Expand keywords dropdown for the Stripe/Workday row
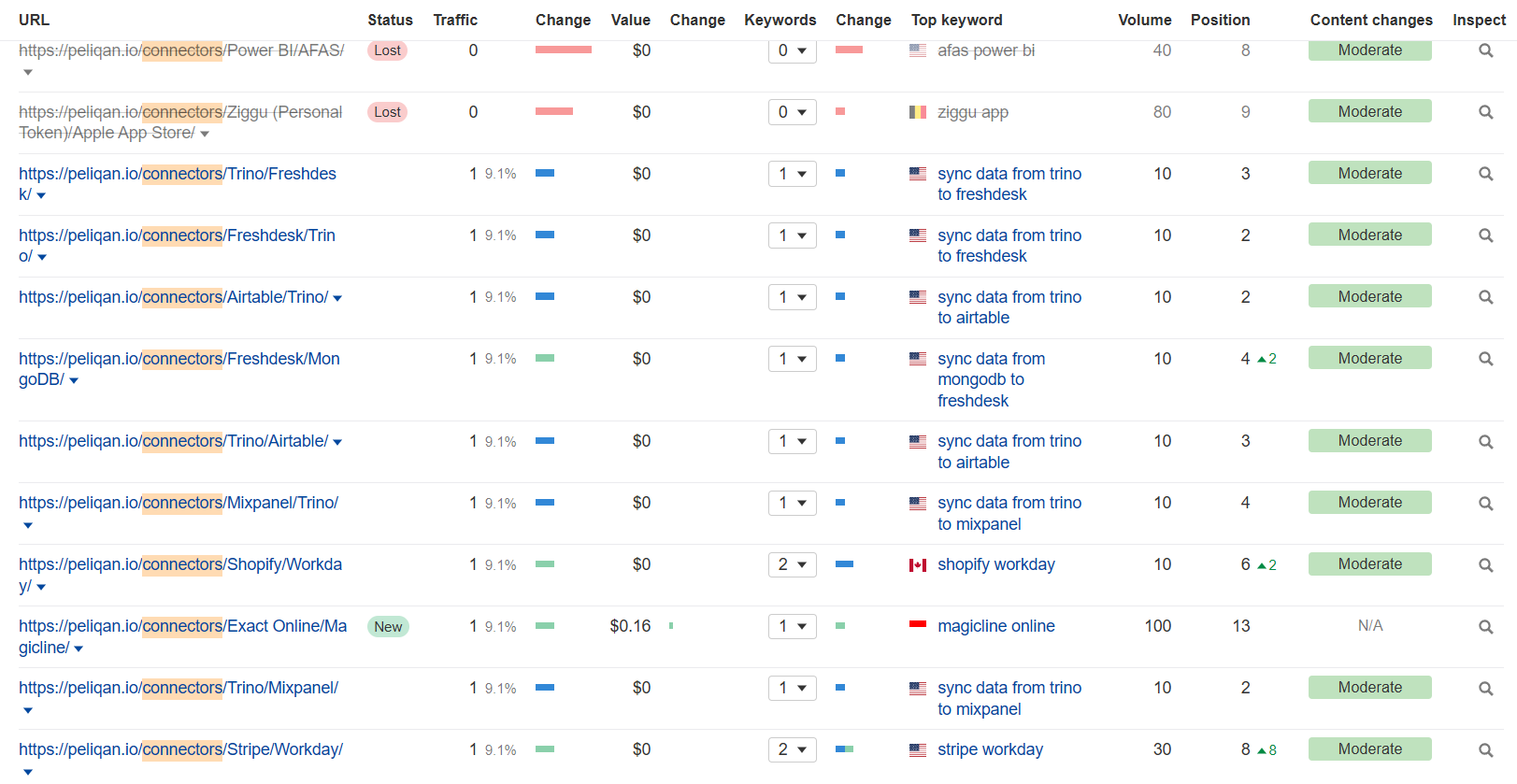Viewport: 1517px width, 784px height. [793, 749]
